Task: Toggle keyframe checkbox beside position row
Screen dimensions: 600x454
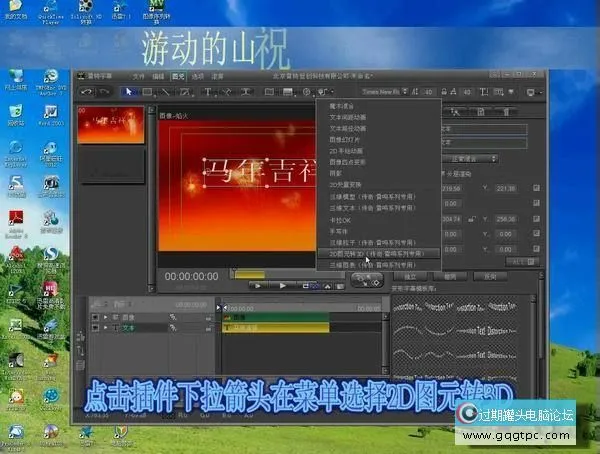Action: [x=536, y=188]
